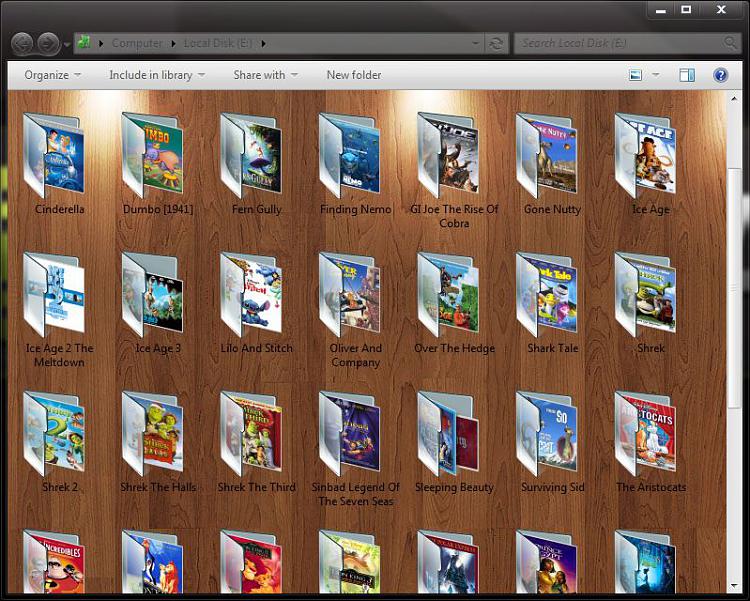Click the Surviving Sid folder icon
The height and width of the screenshot is (601, 750).
coord(547,434)
